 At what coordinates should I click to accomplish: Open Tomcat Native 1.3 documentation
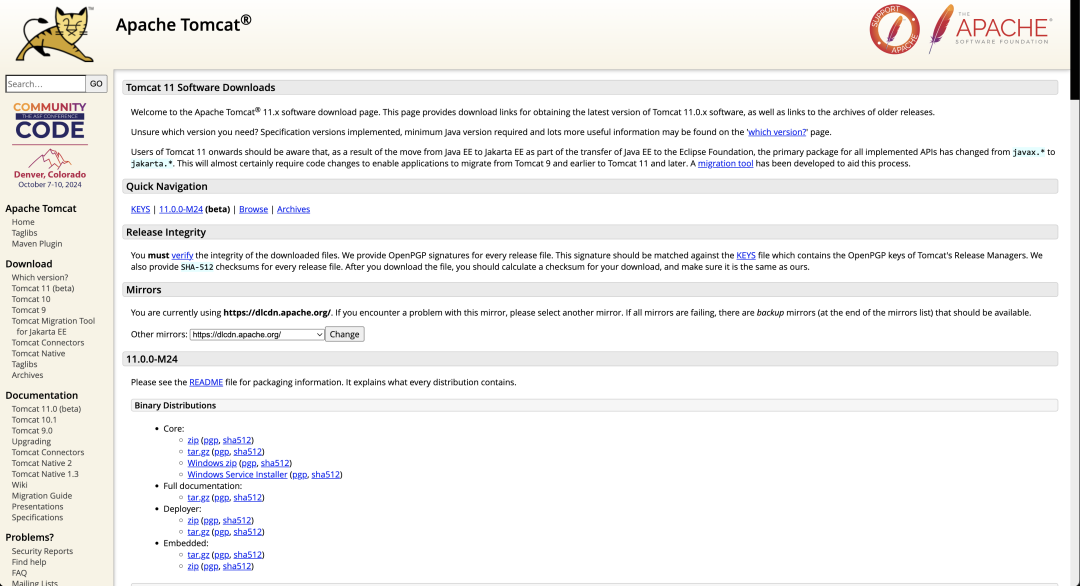pos(45,474)
